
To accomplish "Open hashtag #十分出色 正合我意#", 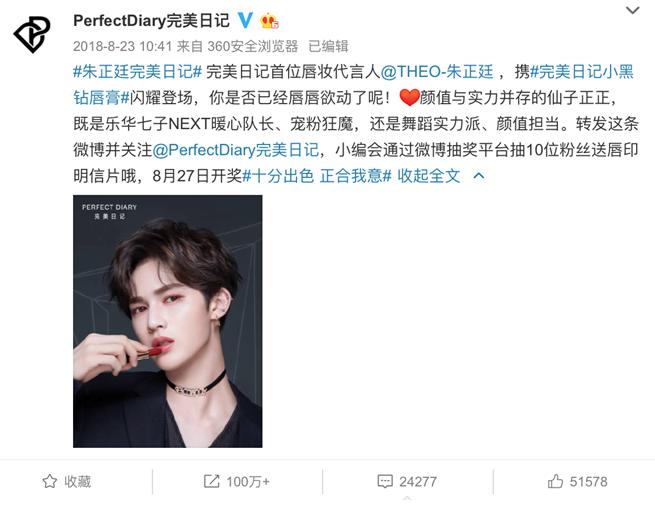I will tap(317, 176).
